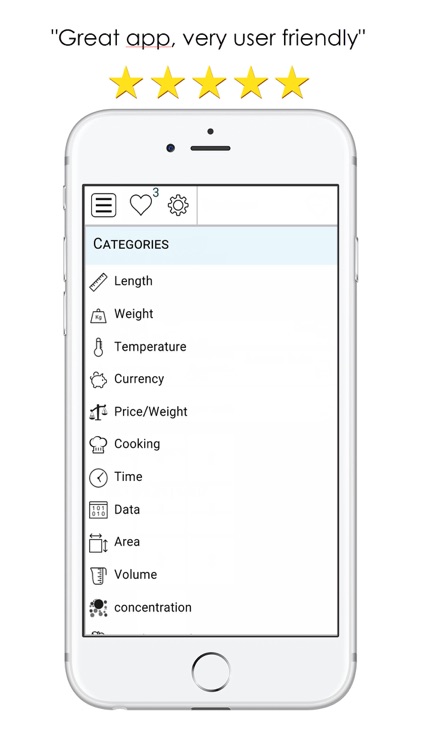Select the Area category
Viewport: 422px width, 750px height.
[211, 542]
